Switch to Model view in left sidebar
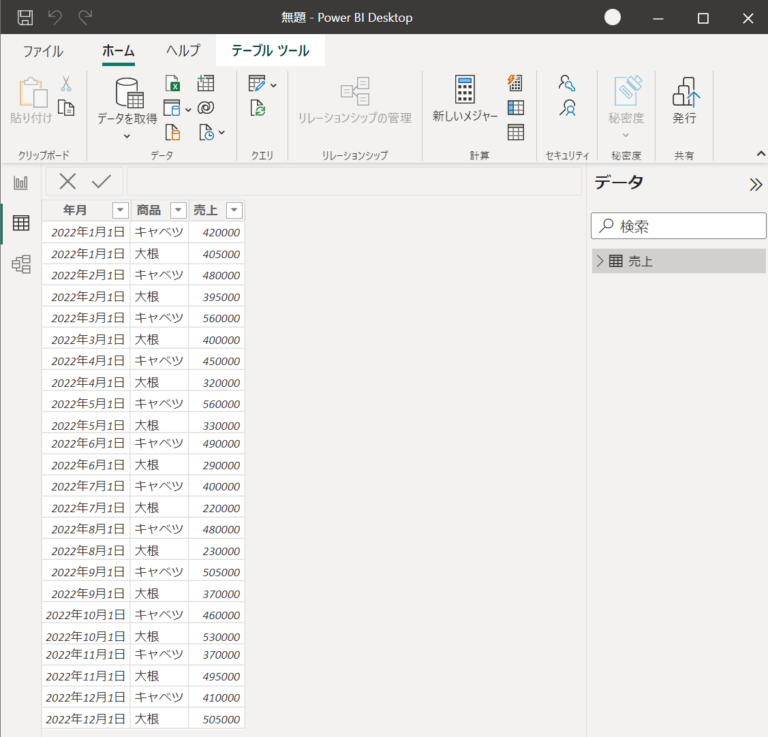The height and width of the screenshot is (737, 768). (21, 264)
